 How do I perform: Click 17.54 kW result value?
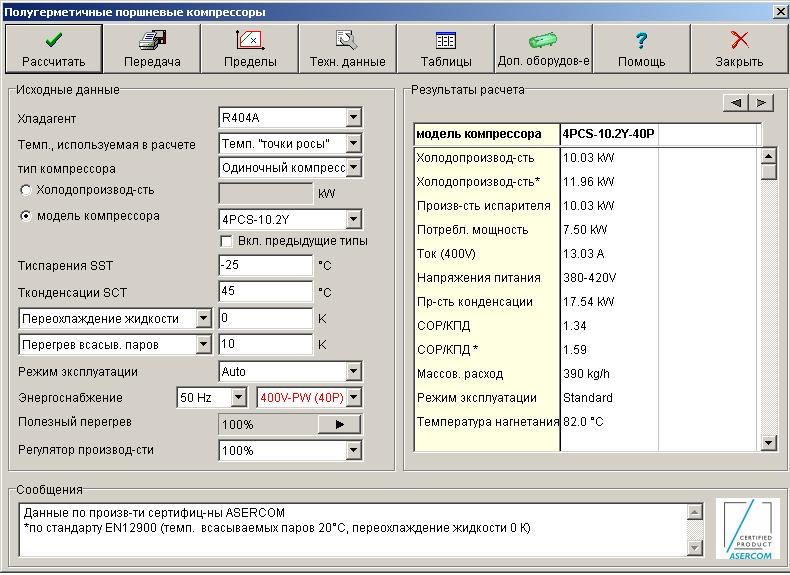coord(588,302)
